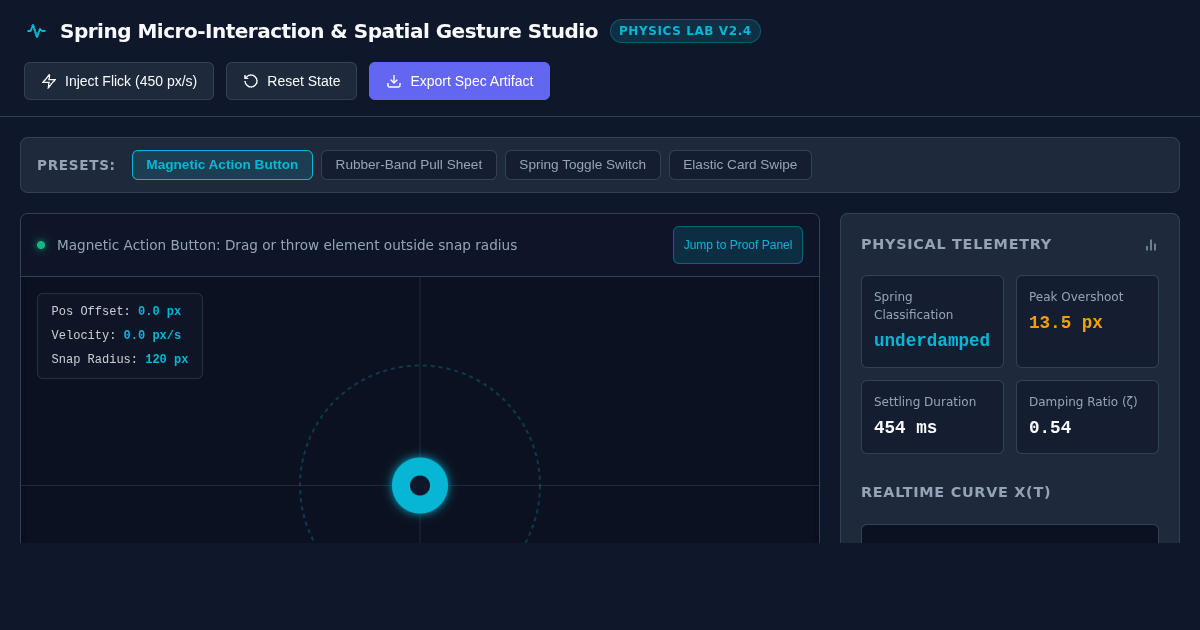
Task: Click the PHYSICAL TELEMETRY heading
Action: click(x=956, y=244)
